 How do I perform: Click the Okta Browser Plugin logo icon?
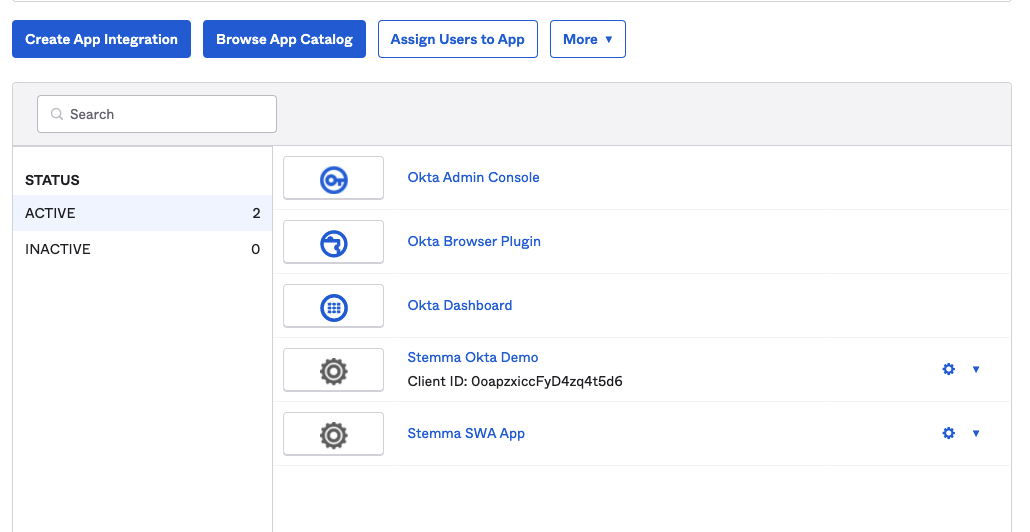point(334,244)
